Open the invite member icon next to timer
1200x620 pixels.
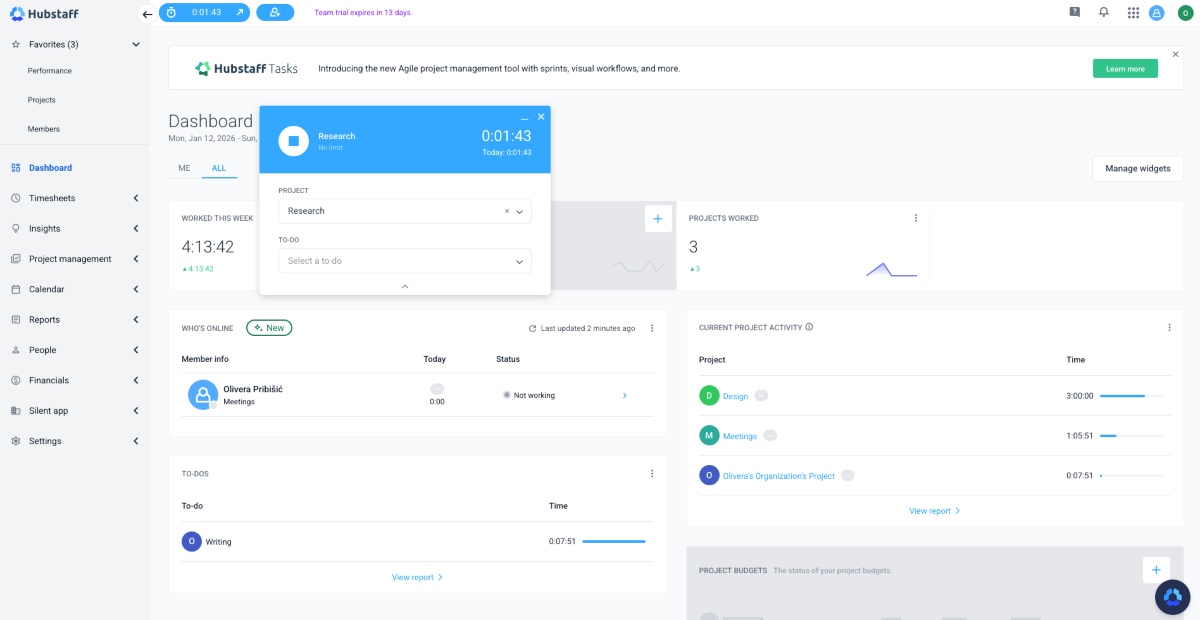pyautogui.click(x=275, y=13)
